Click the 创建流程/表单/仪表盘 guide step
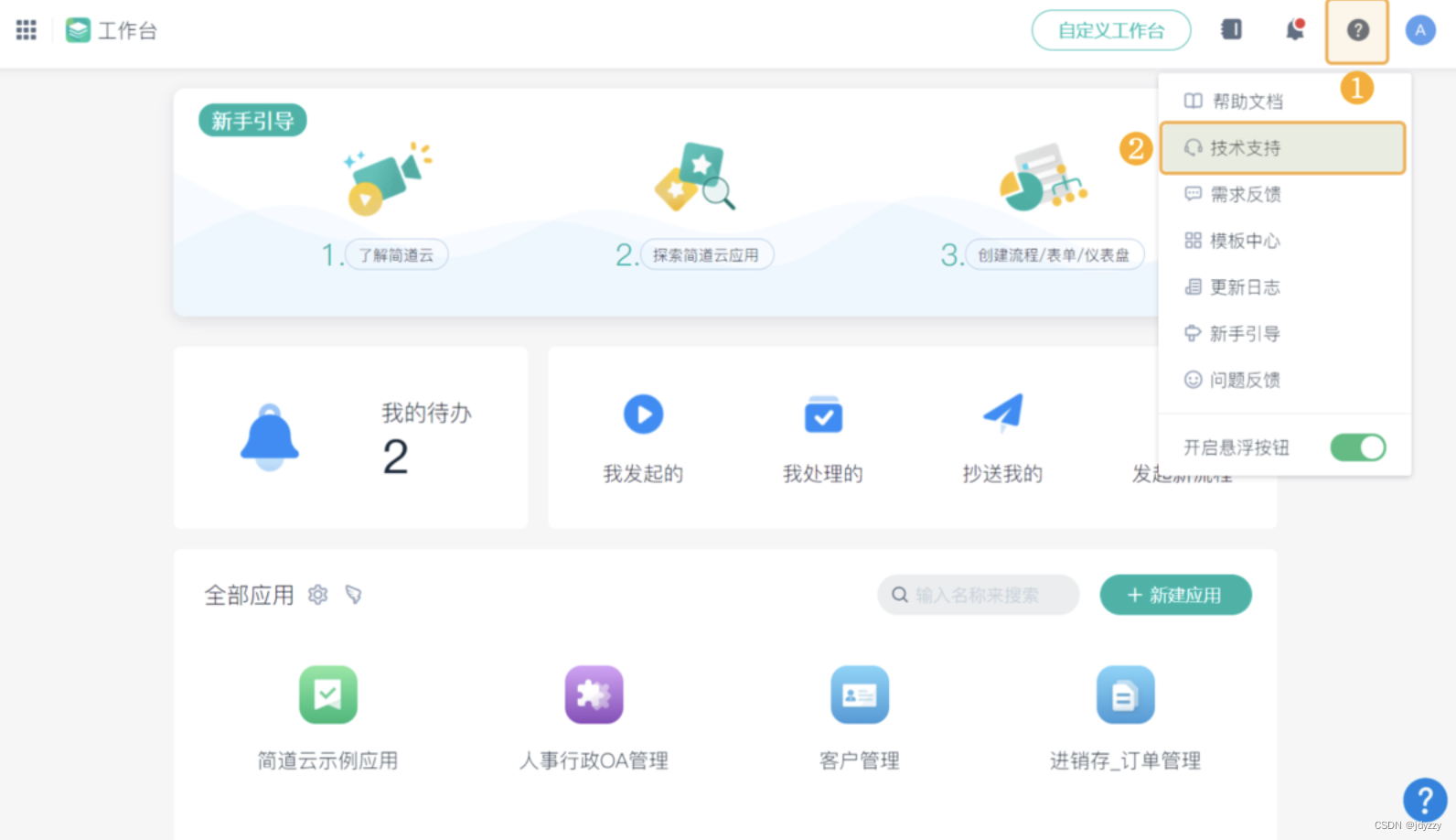The image size is (1456, 840). [x=1054, y=254]
